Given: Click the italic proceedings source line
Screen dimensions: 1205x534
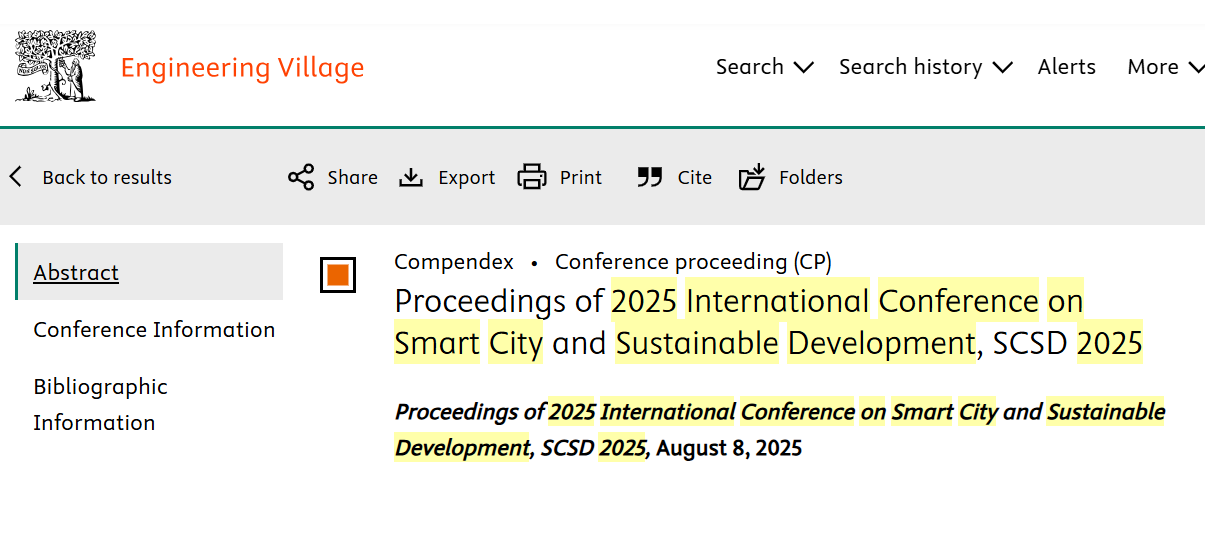Looking at the screenshot, I should 780,429.
